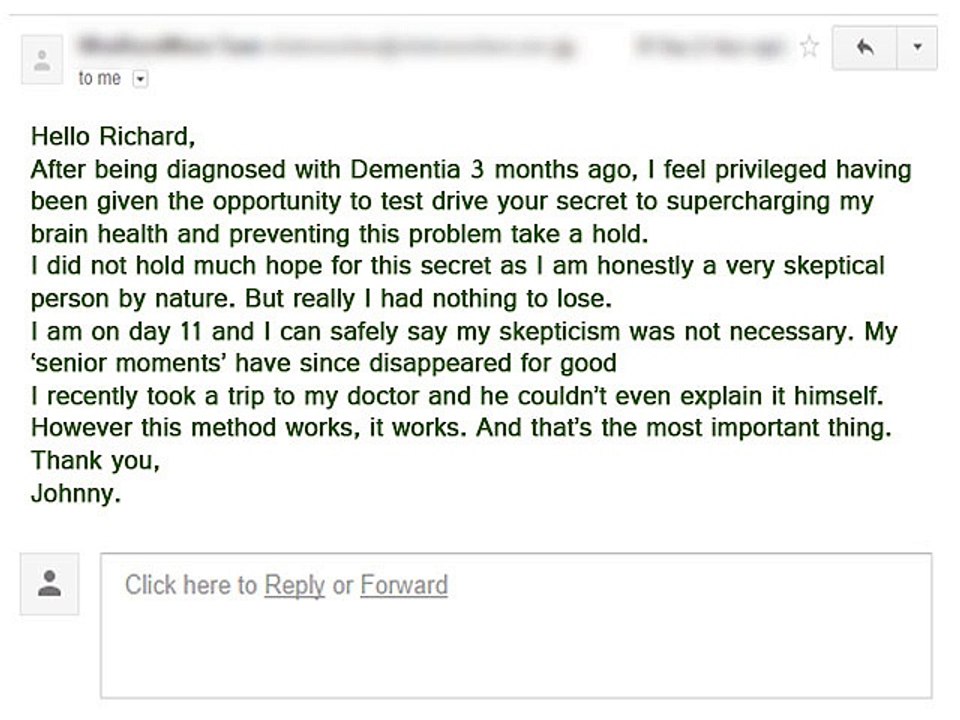This screenshot has width=960, height=720.
Task: Click the Forward link
Action: tap(403, 585)
